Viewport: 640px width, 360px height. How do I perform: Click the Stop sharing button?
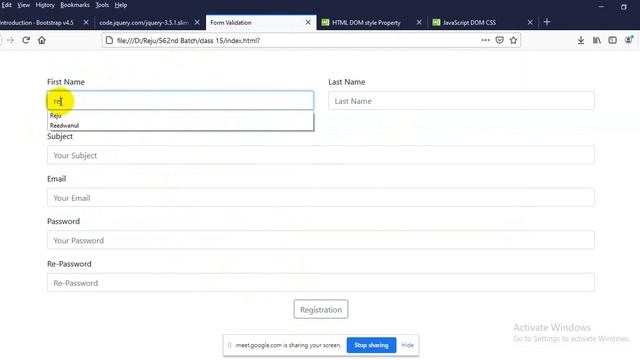point(371,345)
